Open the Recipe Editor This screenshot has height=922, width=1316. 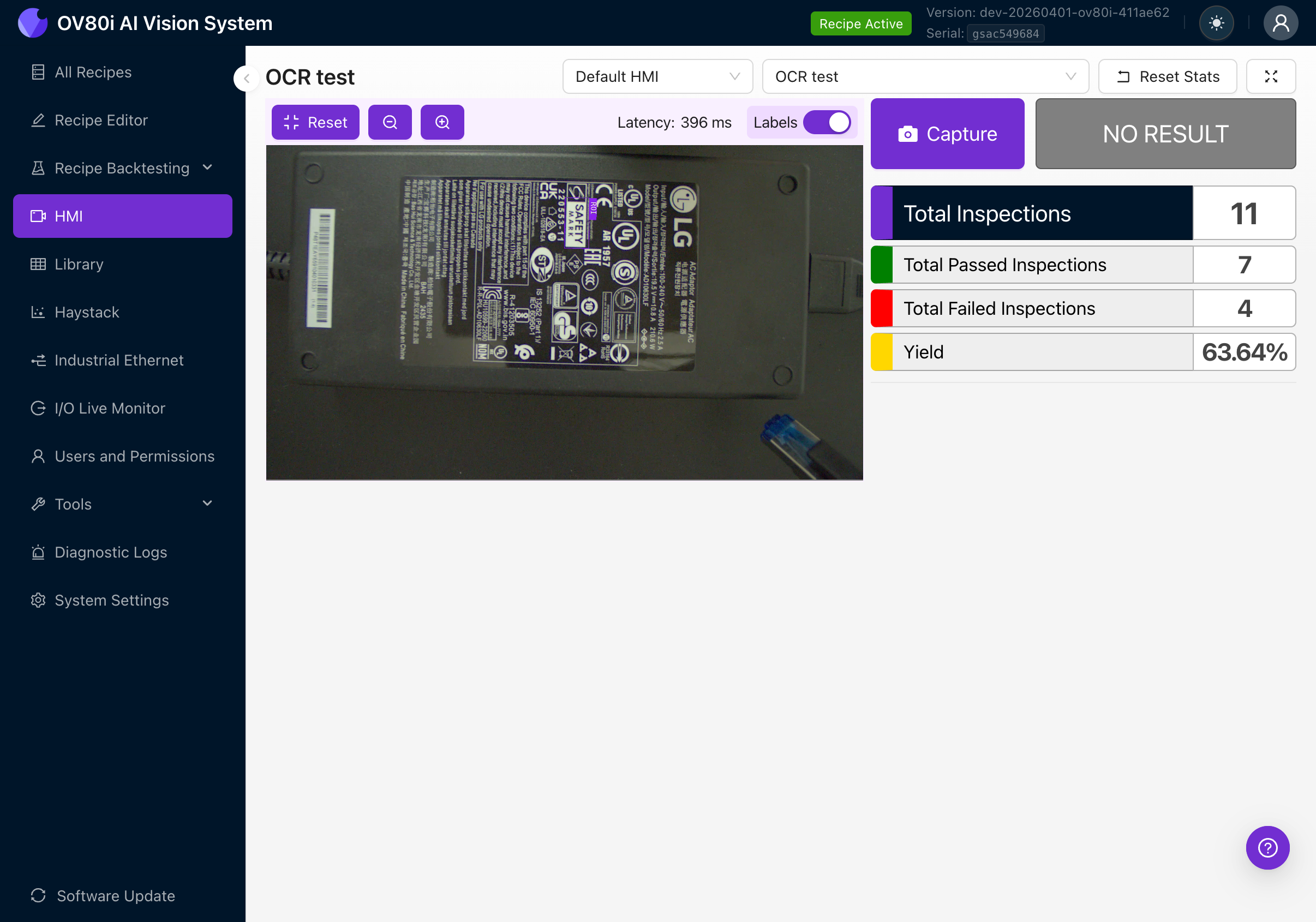[x=101, y=120]
